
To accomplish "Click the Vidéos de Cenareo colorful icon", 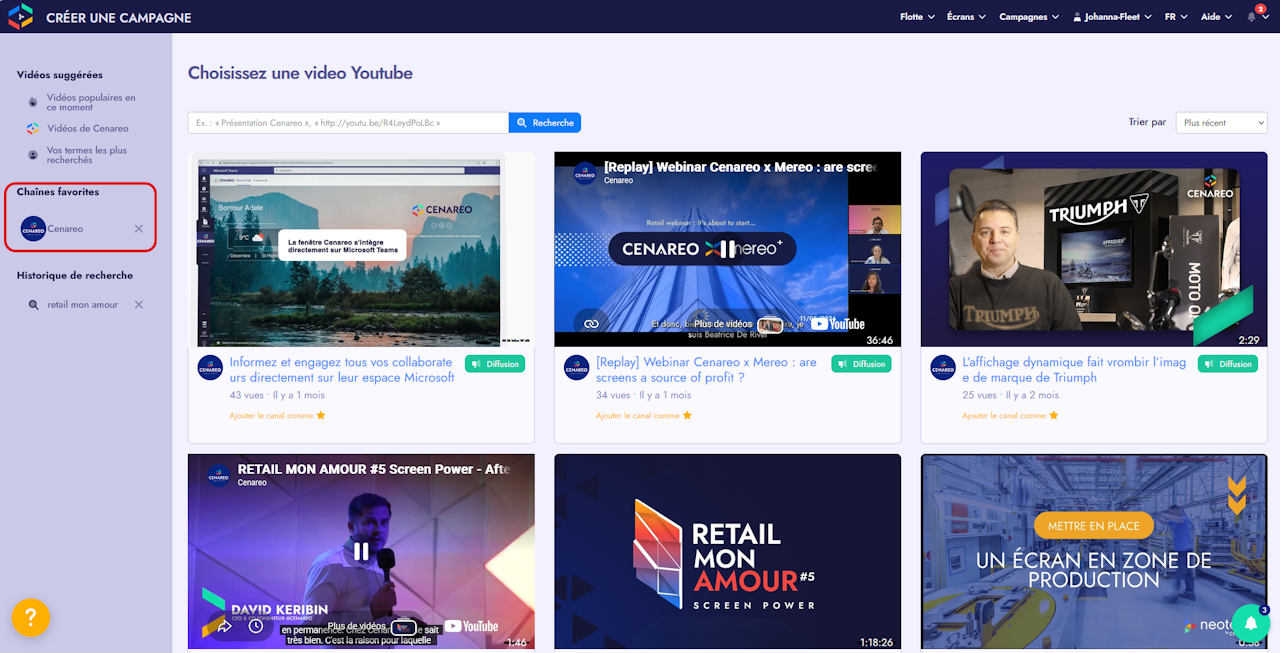I will point(33,128).
